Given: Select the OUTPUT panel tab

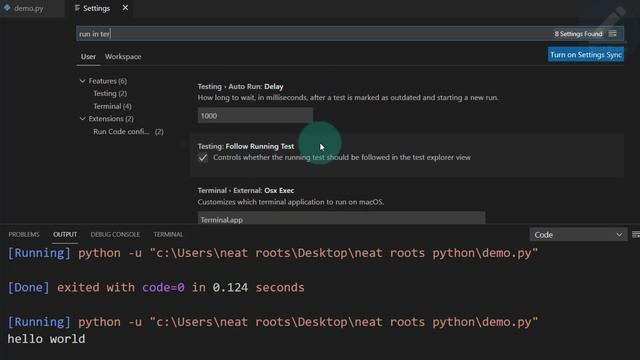Looking at the screenshot, I should click(x=65, y=234).
